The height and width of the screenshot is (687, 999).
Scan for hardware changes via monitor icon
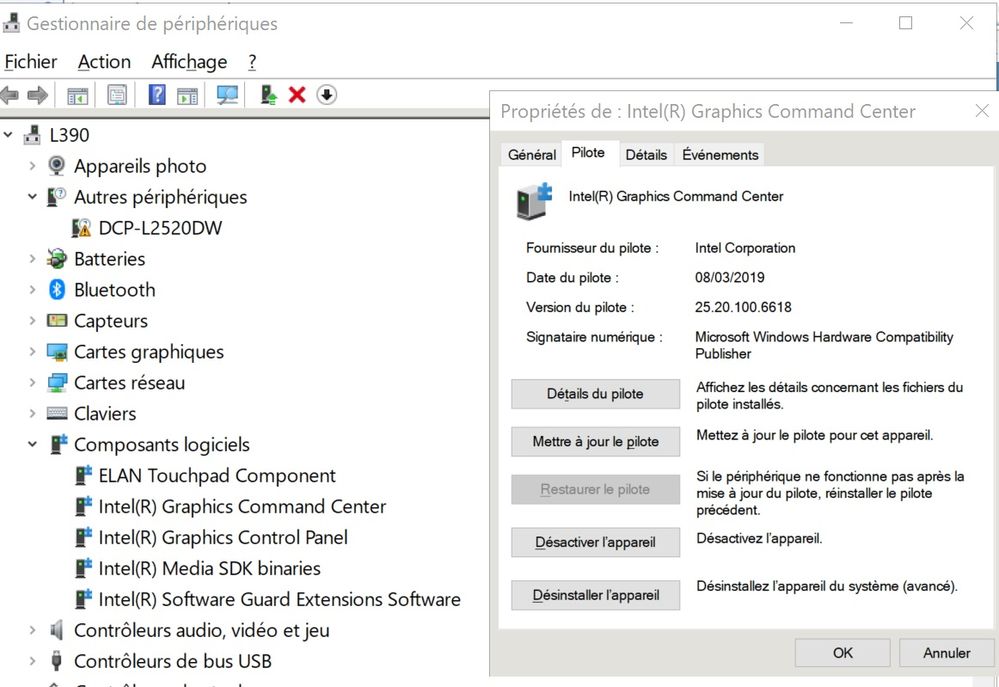227,96
